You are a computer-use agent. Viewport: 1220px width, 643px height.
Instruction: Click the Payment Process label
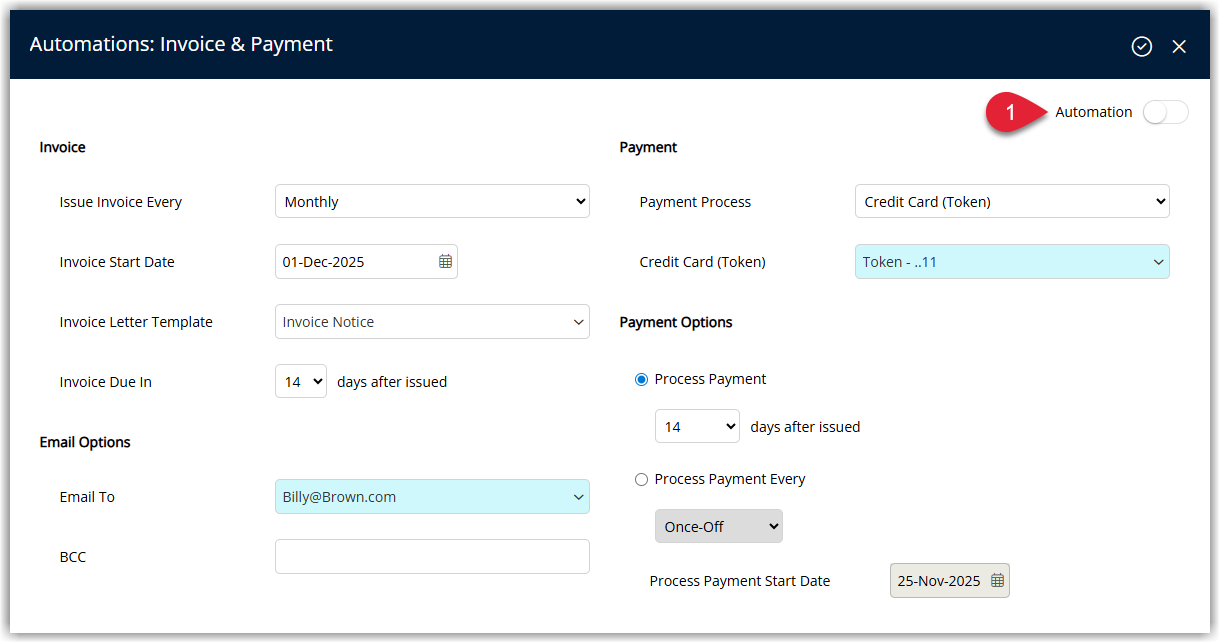tap(695, 202)
